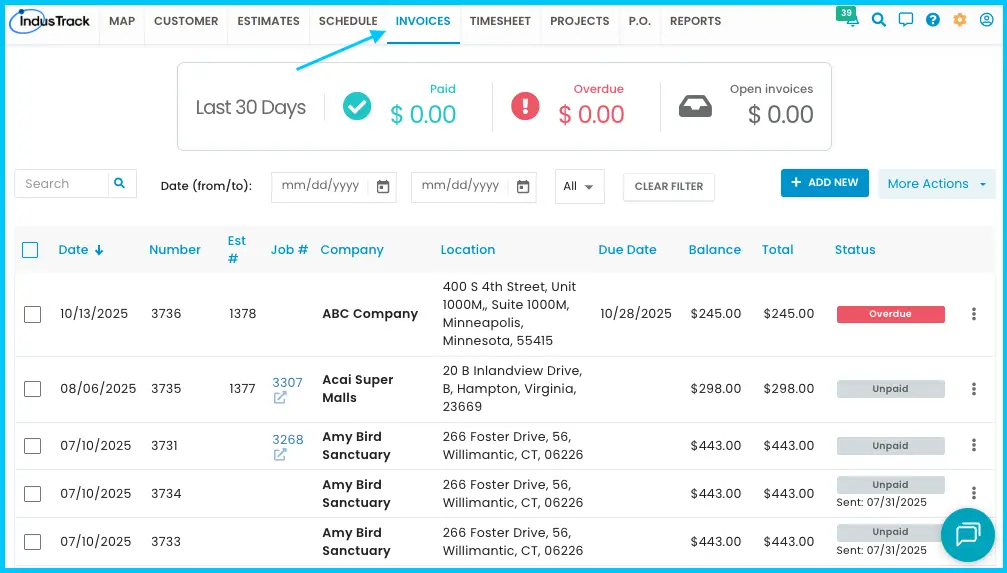Click the Unpaid badge for invoice 3735

[890, 389]
